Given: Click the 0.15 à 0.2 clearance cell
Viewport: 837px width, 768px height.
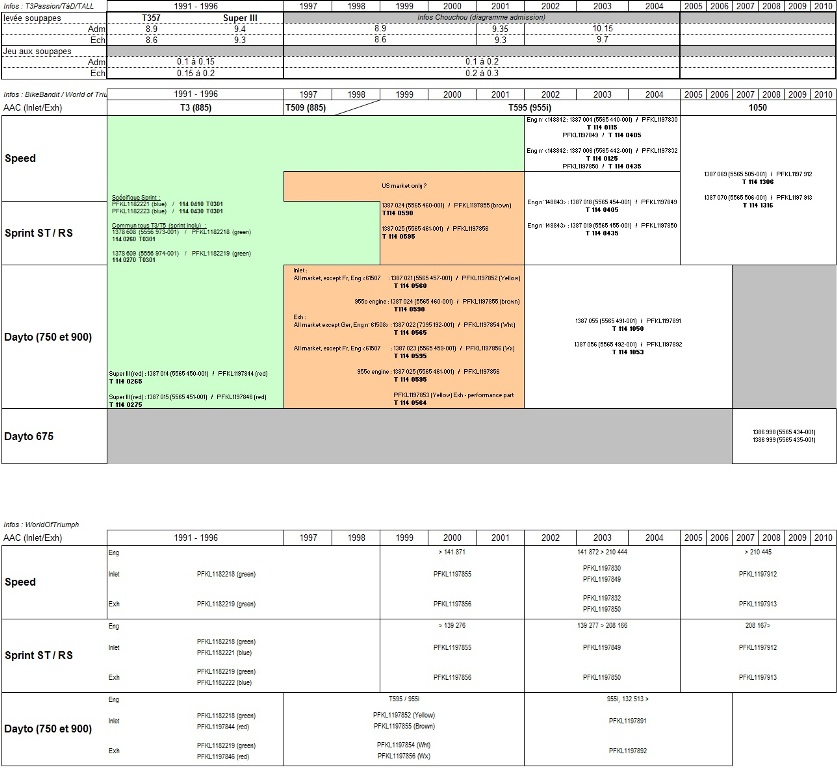Looking at the screenshot, I should pyautogui.click(x=195, y=73).
